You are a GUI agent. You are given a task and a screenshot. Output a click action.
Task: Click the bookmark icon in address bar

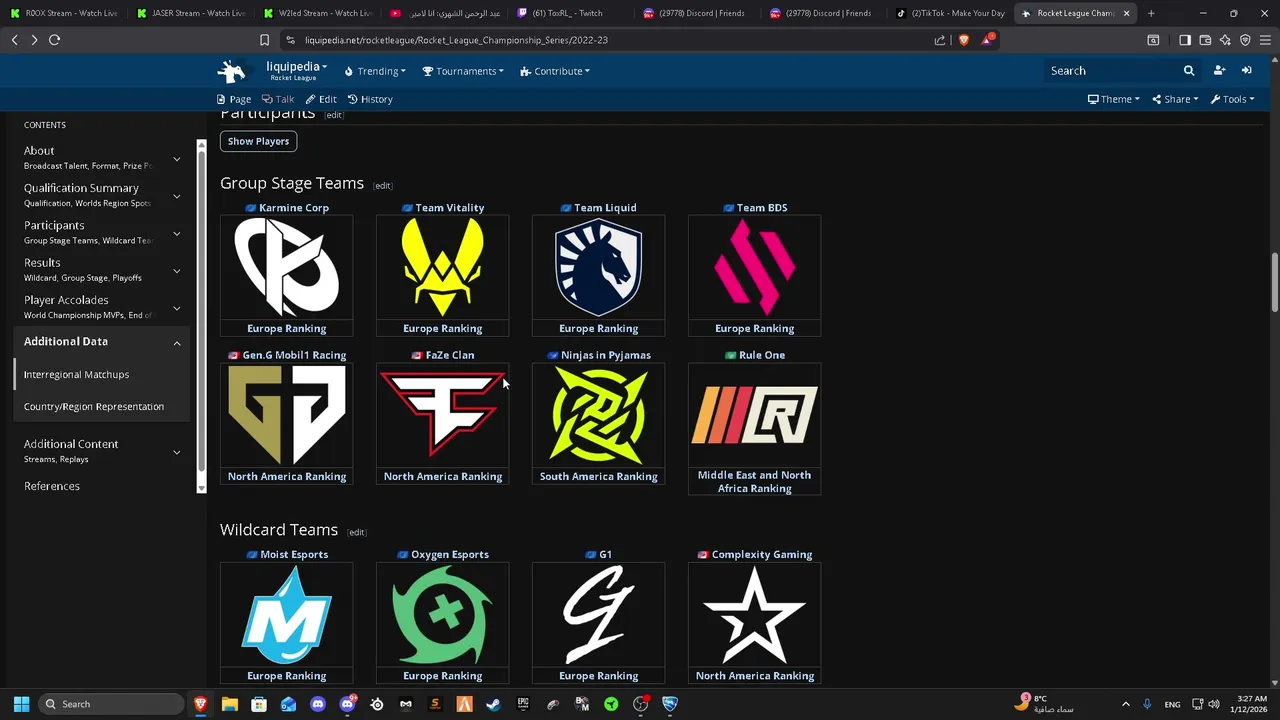264,40
